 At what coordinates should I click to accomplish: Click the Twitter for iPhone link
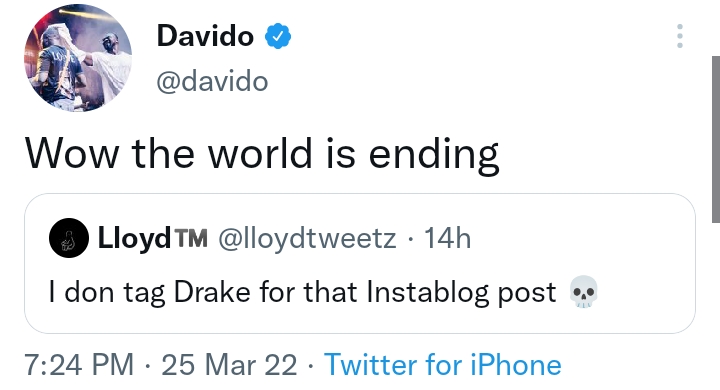coord(443,365)
